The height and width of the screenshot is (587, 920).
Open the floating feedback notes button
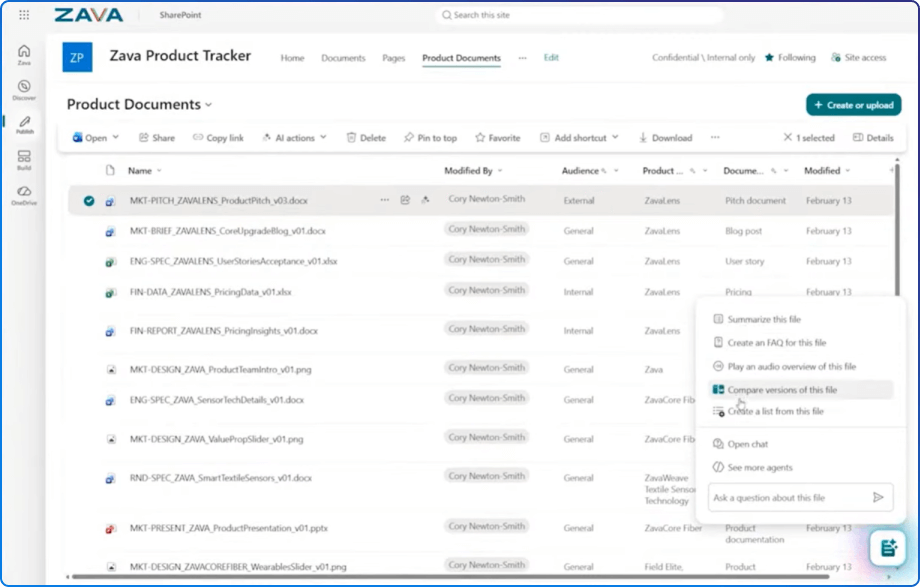pyautogui.click(x=888, y=548)
